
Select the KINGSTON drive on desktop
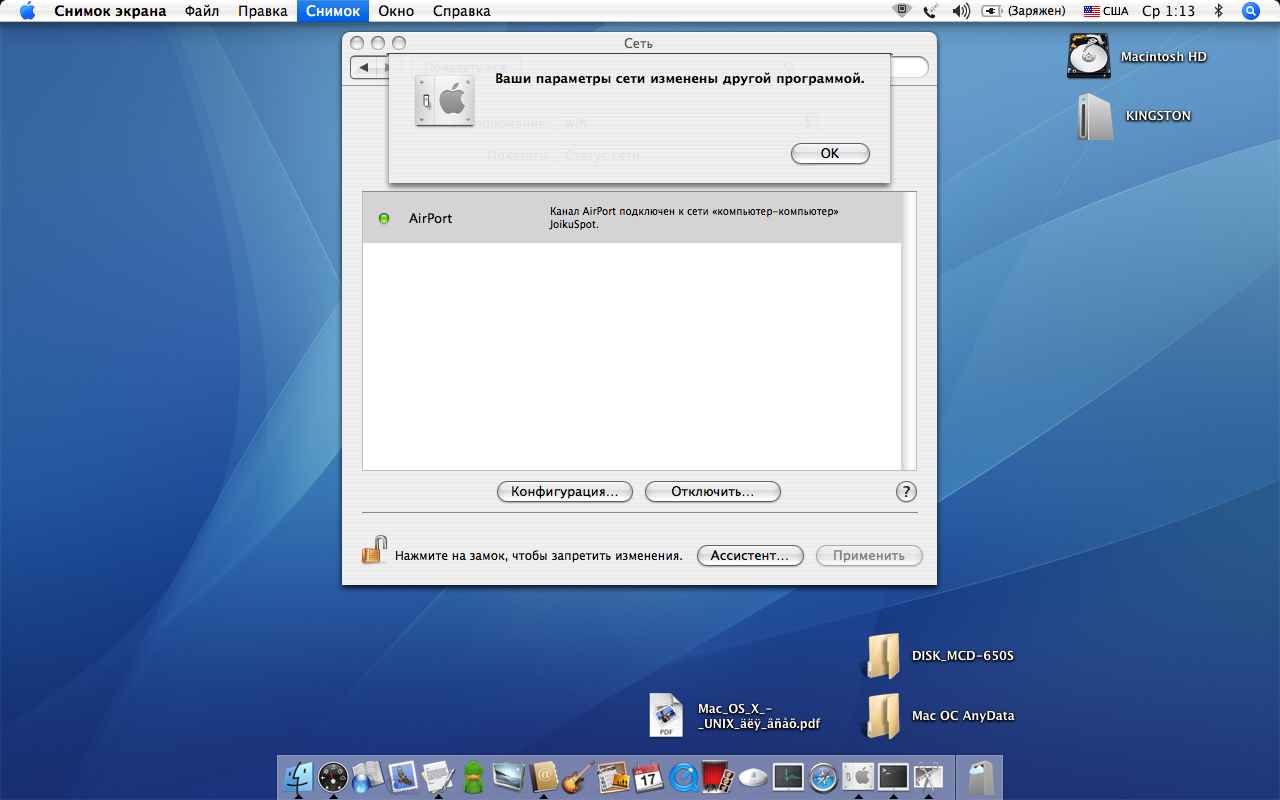pos(1095,116)
